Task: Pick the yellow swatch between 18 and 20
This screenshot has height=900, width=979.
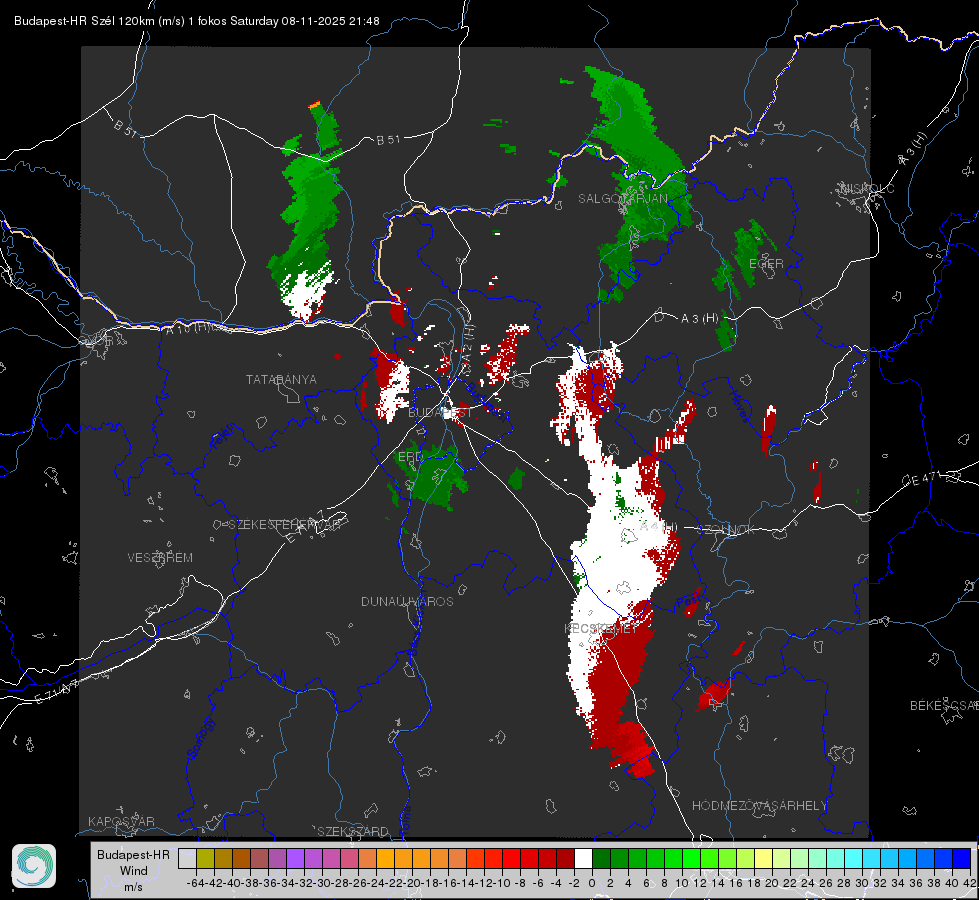Action: [x=764, y=859]
